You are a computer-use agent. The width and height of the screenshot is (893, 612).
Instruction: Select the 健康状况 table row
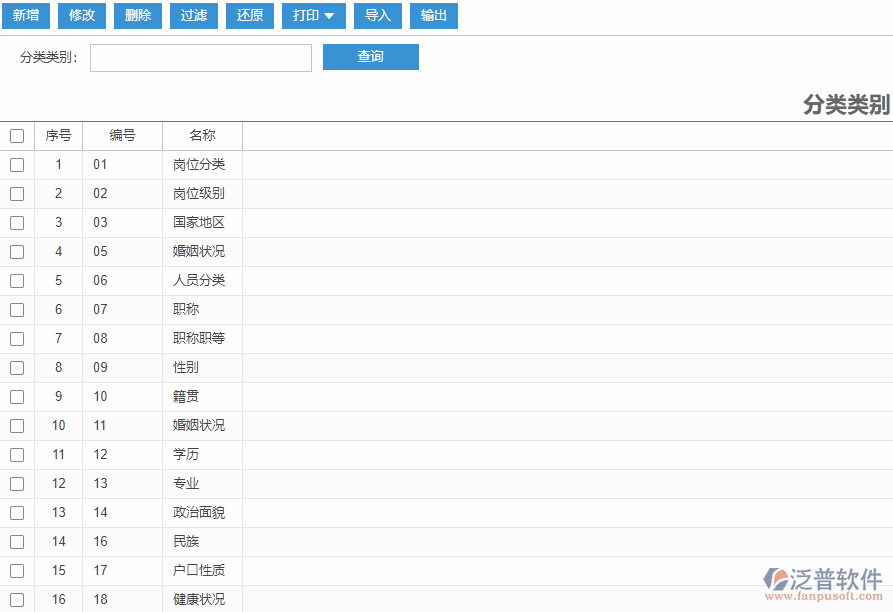[x=202, y=599]
